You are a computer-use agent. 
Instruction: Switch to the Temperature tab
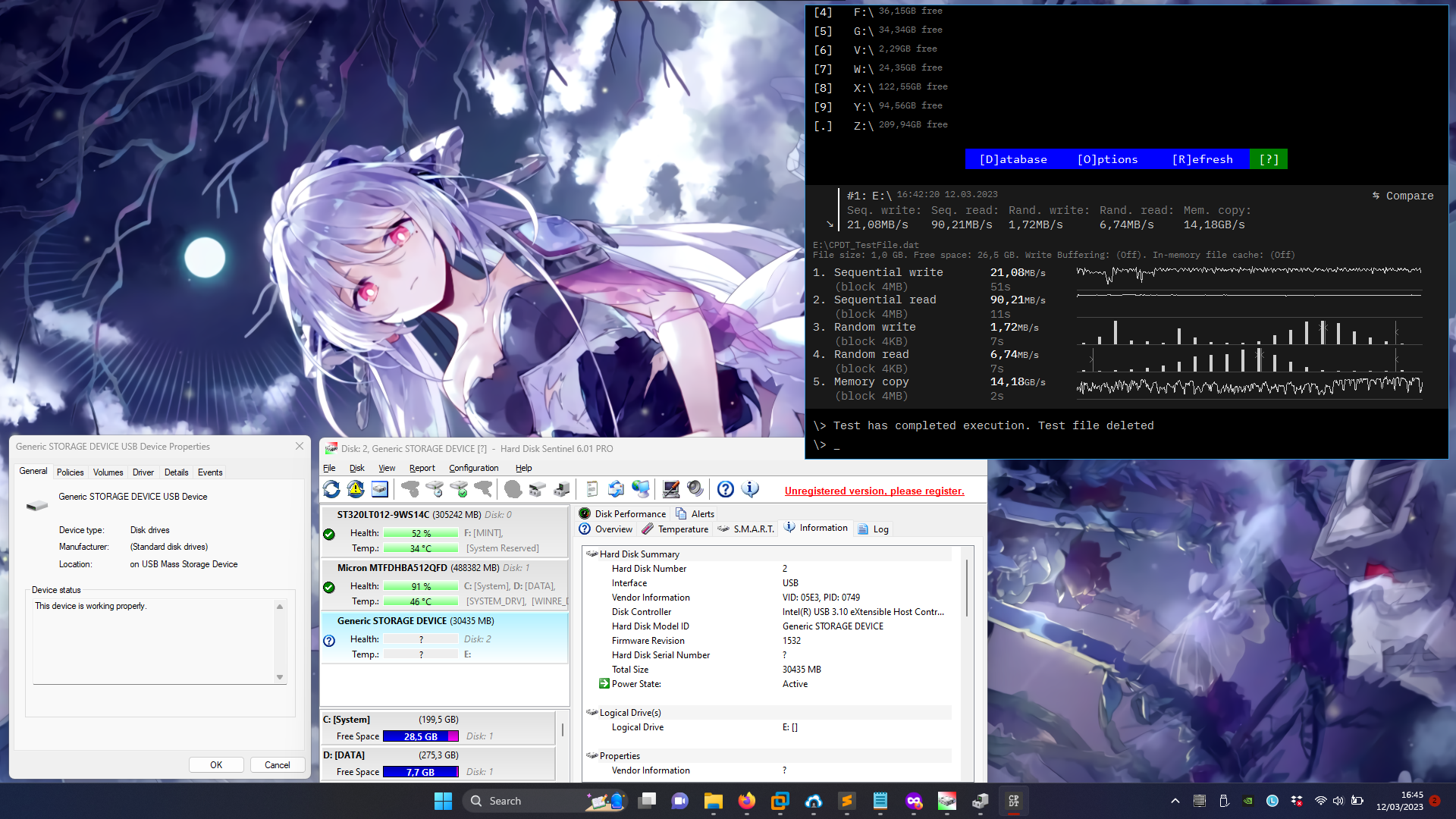tap(676, 529)
